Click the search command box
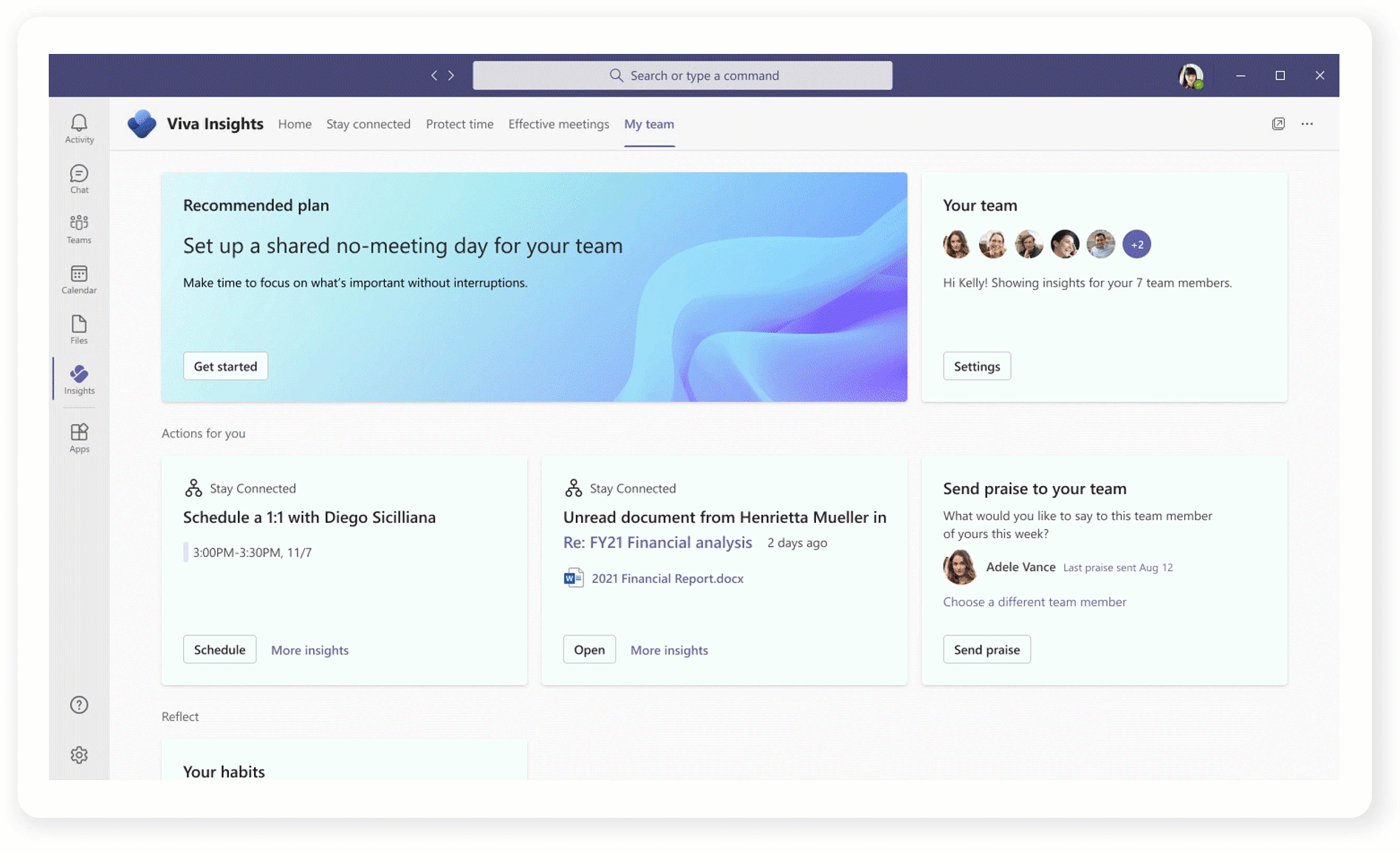Image resolution: width=1400 pixels, height=854 pixels. point(682,75)
